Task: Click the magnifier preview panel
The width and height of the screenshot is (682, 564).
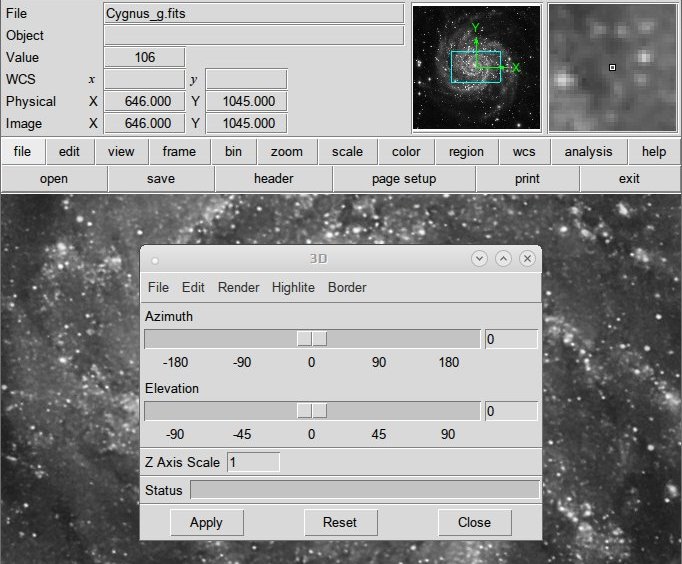Action: click(612, 67)
